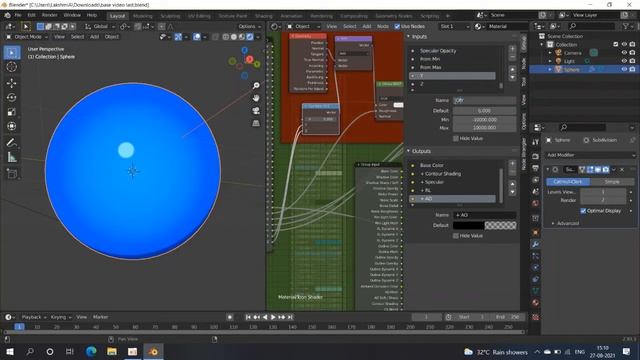Open the outliner filter funnel
Screen dimensions: 640x360
[627, 26]
